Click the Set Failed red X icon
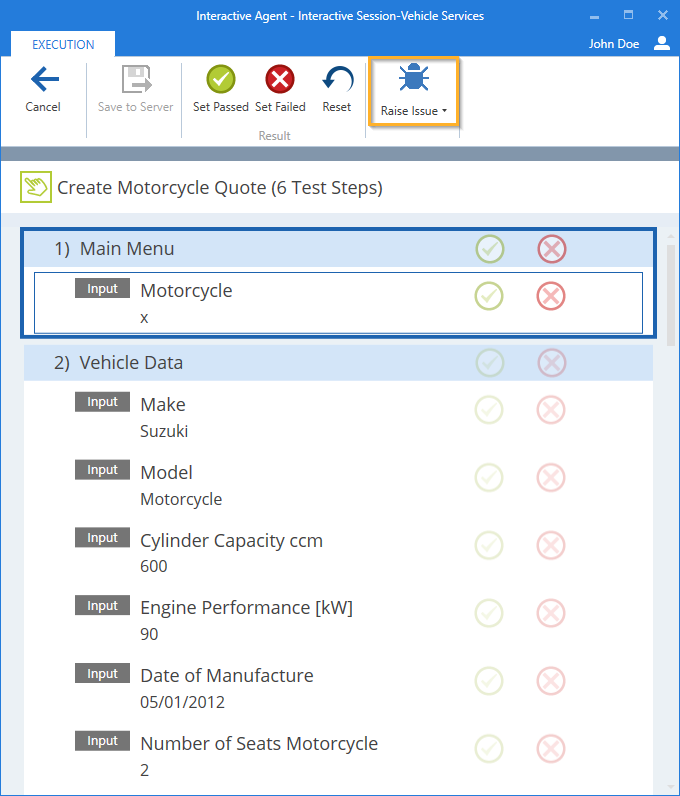This screenshot has height=796, width=680. [280, 80]
